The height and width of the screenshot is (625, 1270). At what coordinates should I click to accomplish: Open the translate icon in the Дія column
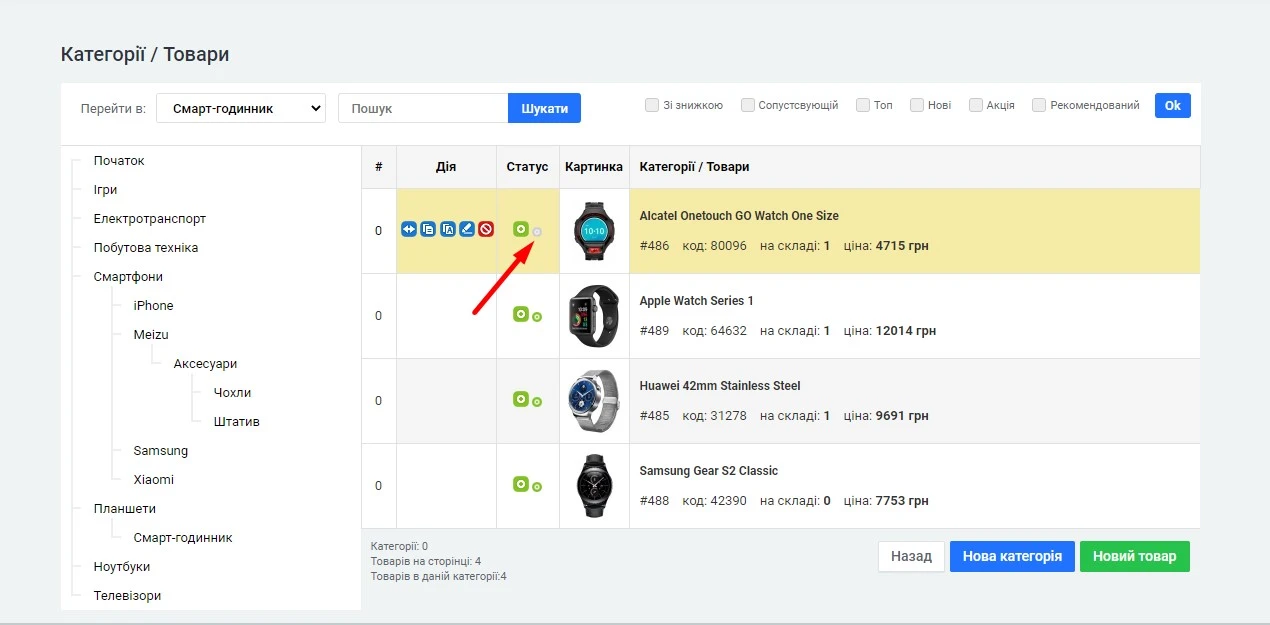tap(447, 229)
